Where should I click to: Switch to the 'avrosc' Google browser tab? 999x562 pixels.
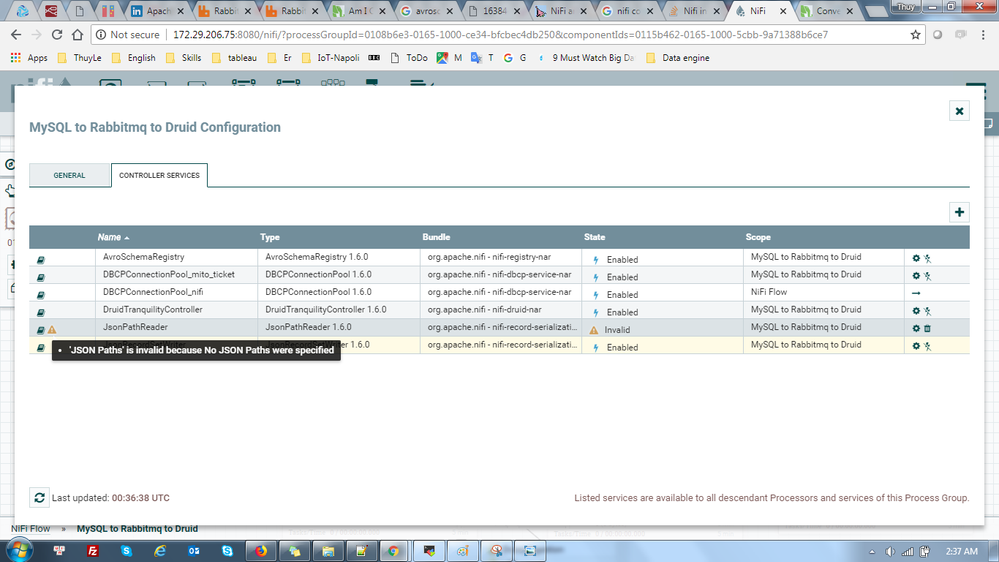[x=426, y=11]
